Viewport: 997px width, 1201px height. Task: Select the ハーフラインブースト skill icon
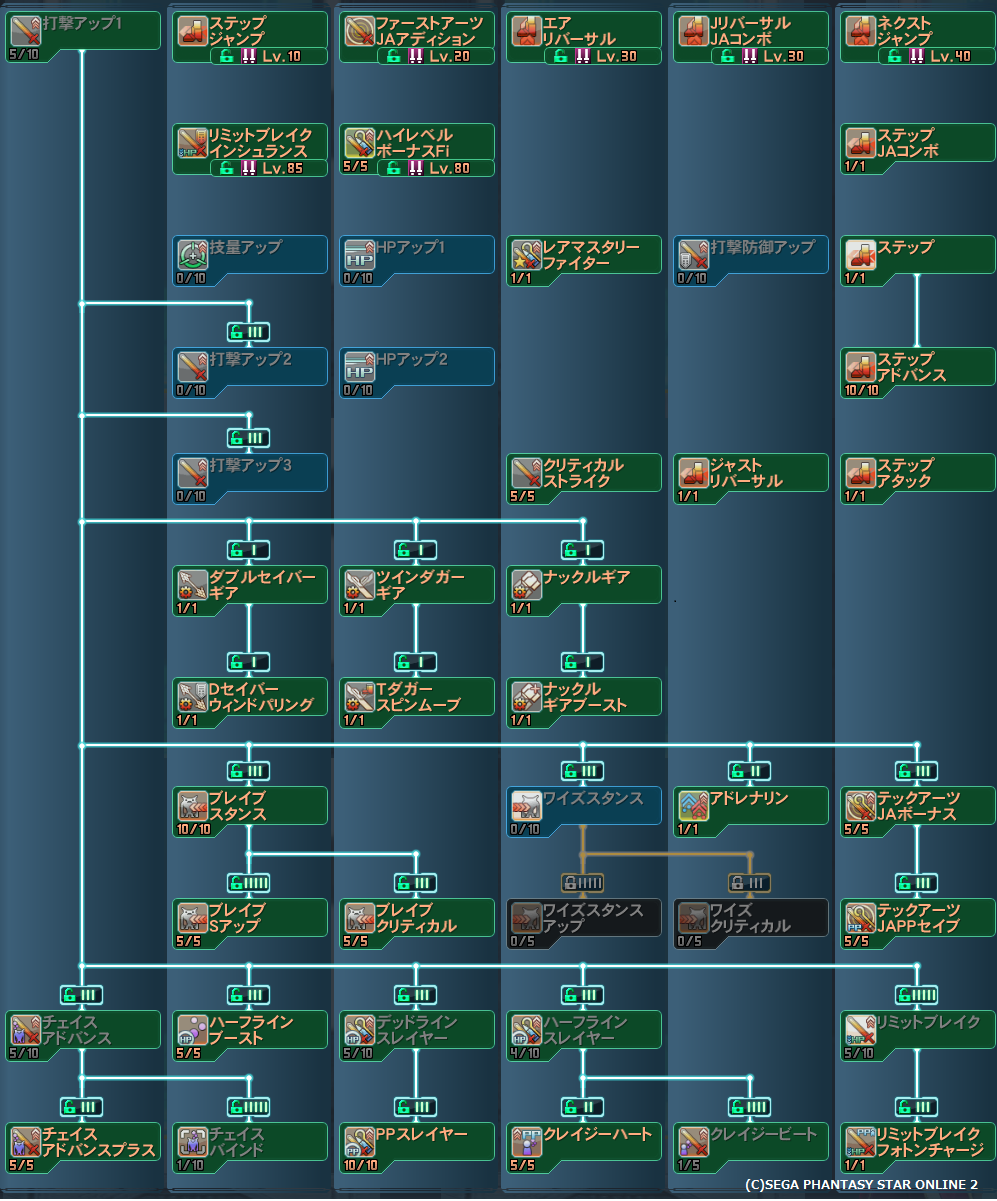[x=192, y=1030]
